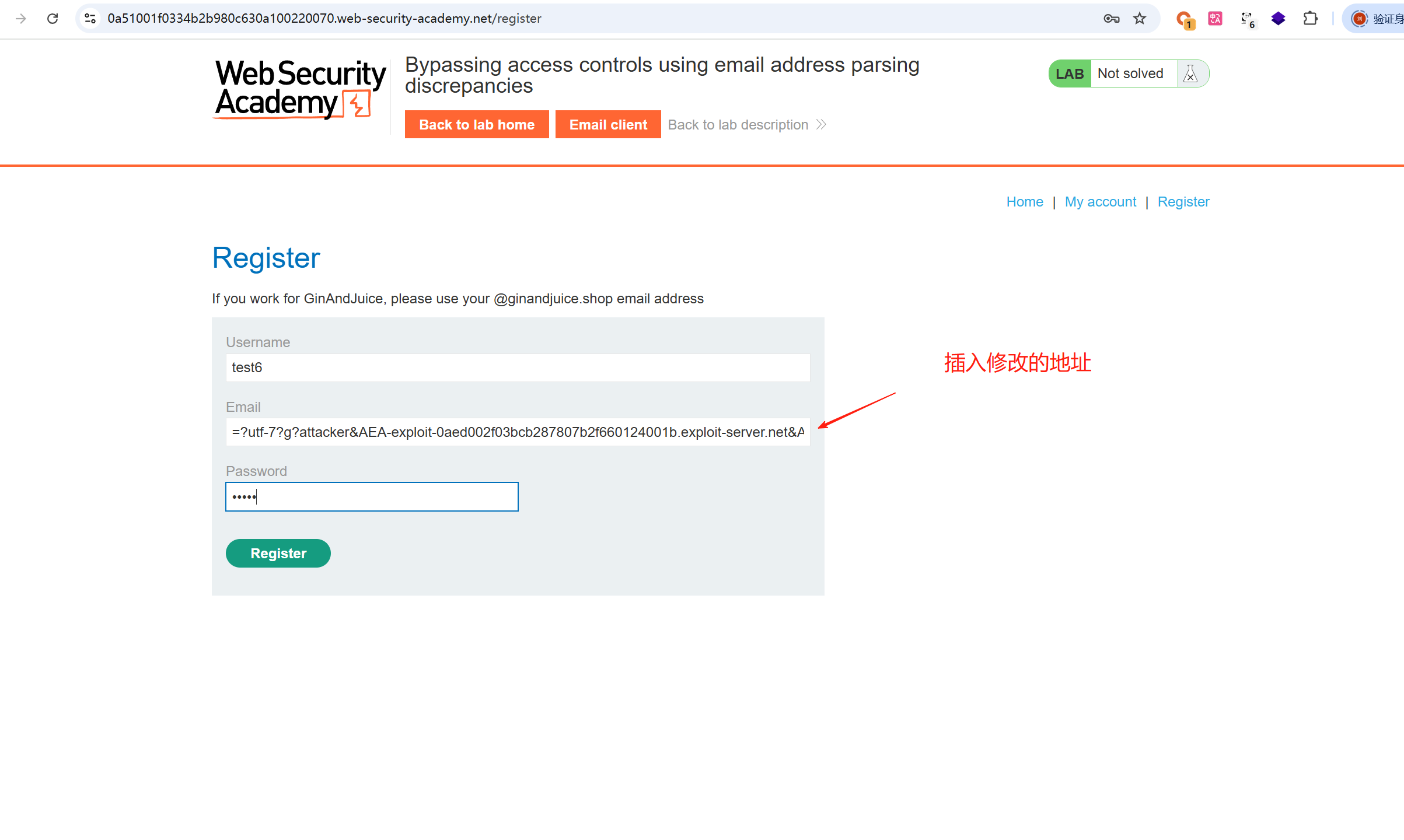Viewport: 1404px width, 840px height.
Task: Click the orange extension with badge 1
Action: click(1184, 19)
